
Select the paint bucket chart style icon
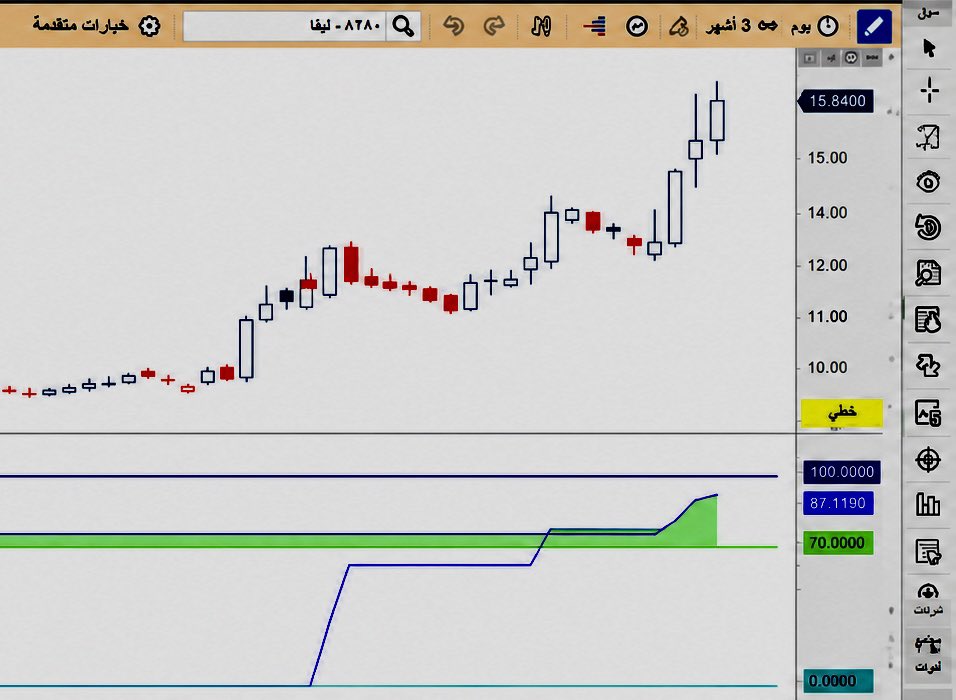679,26
